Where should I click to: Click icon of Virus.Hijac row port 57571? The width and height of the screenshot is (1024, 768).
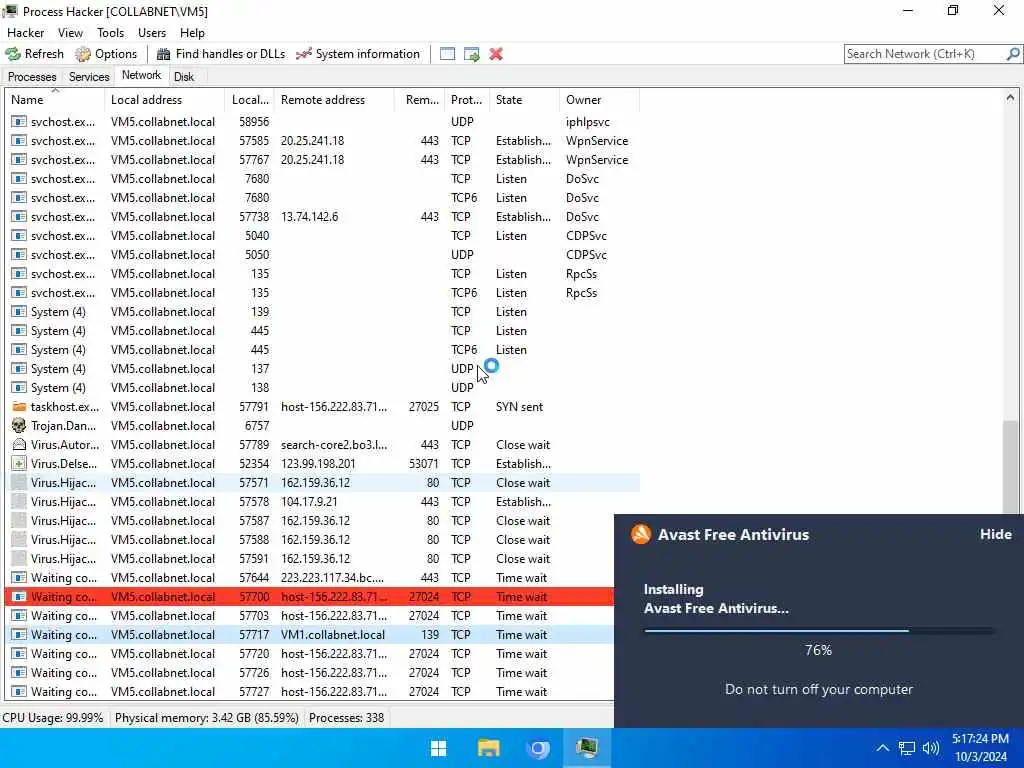pyautogui.click(x=20, y=483)
